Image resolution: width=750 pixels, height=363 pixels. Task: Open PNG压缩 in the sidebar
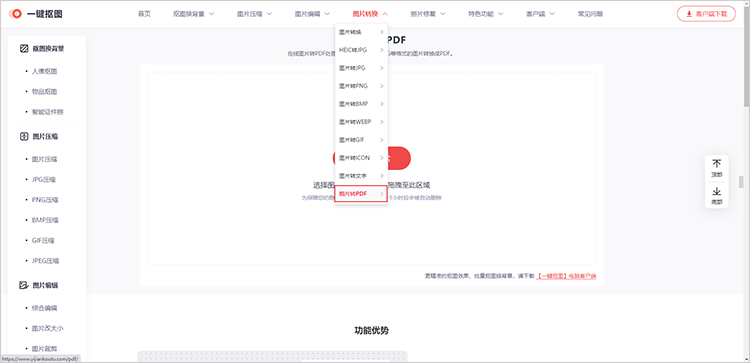(x=45, y=200)
